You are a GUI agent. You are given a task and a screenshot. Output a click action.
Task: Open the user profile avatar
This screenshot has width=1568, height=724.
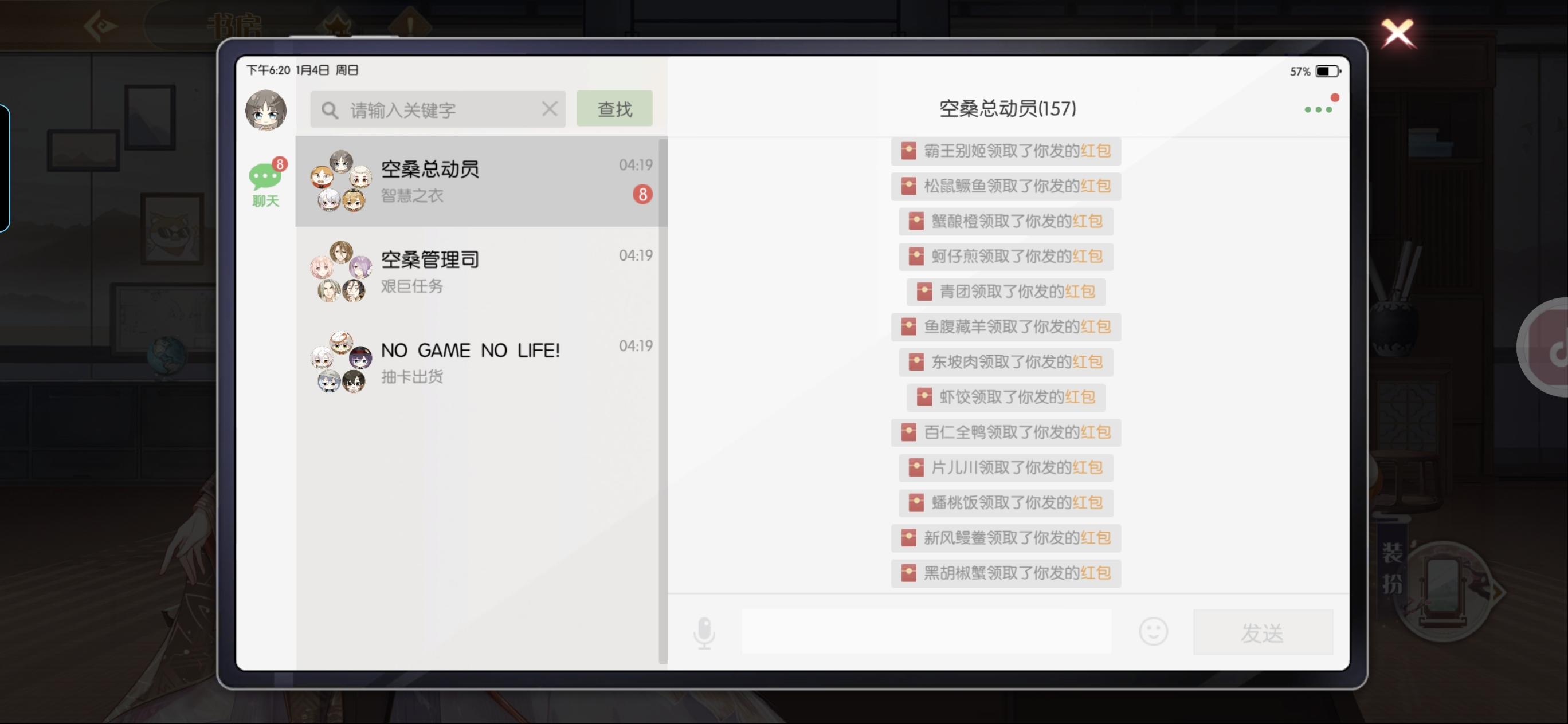point(266,110)
